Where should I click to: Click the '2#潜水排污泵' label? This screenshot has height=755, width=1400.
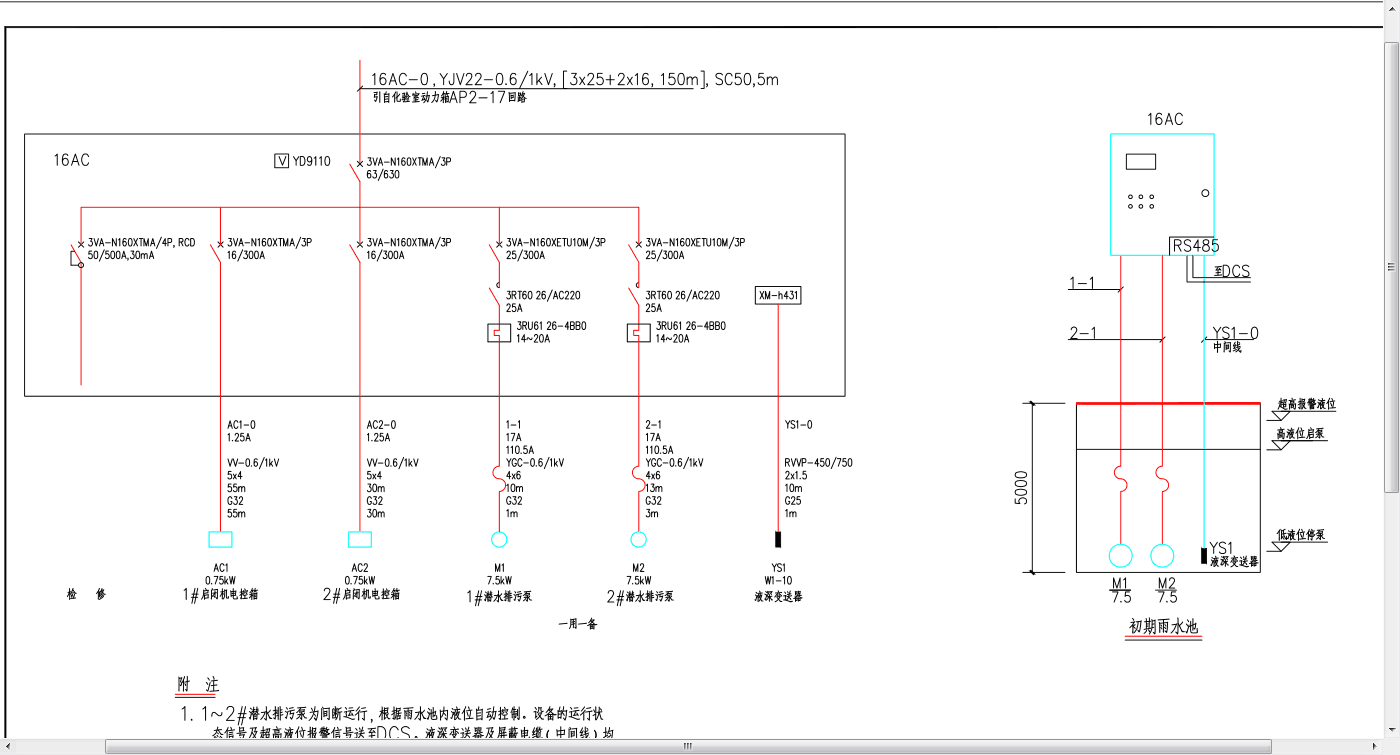[639, 596]
